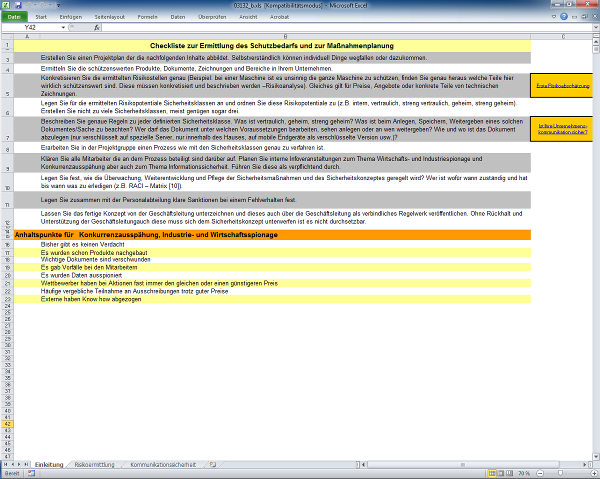Select the Einleitung sheet tab

click(49, 465)
